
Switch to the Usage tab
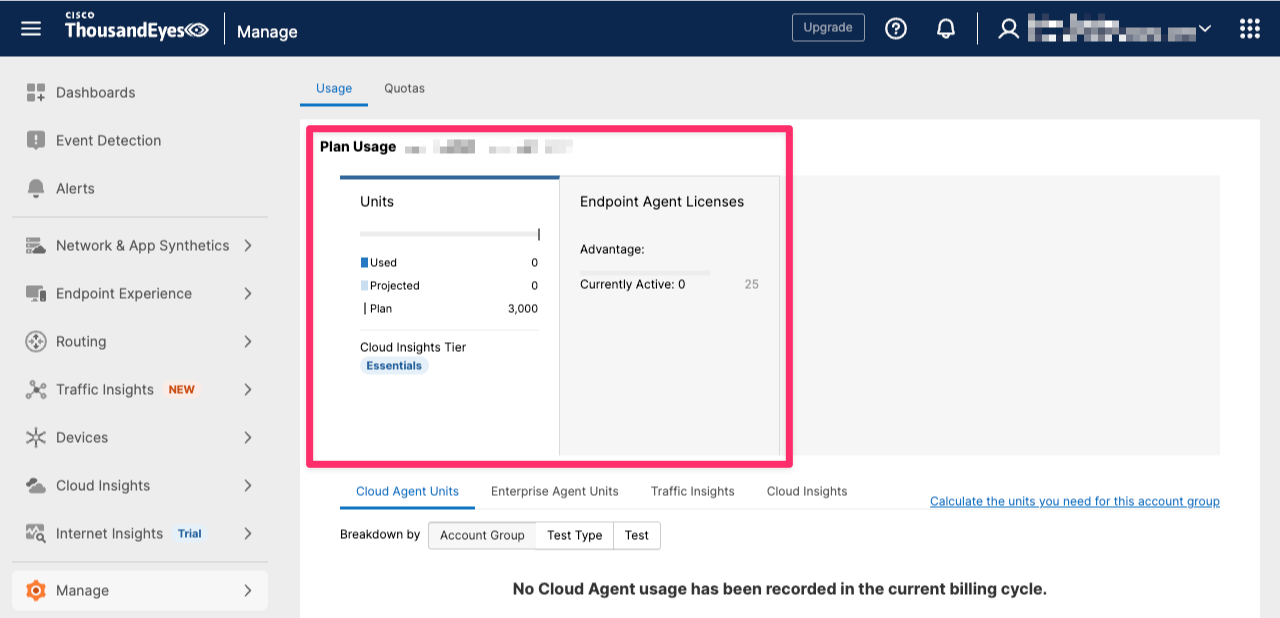334,88
